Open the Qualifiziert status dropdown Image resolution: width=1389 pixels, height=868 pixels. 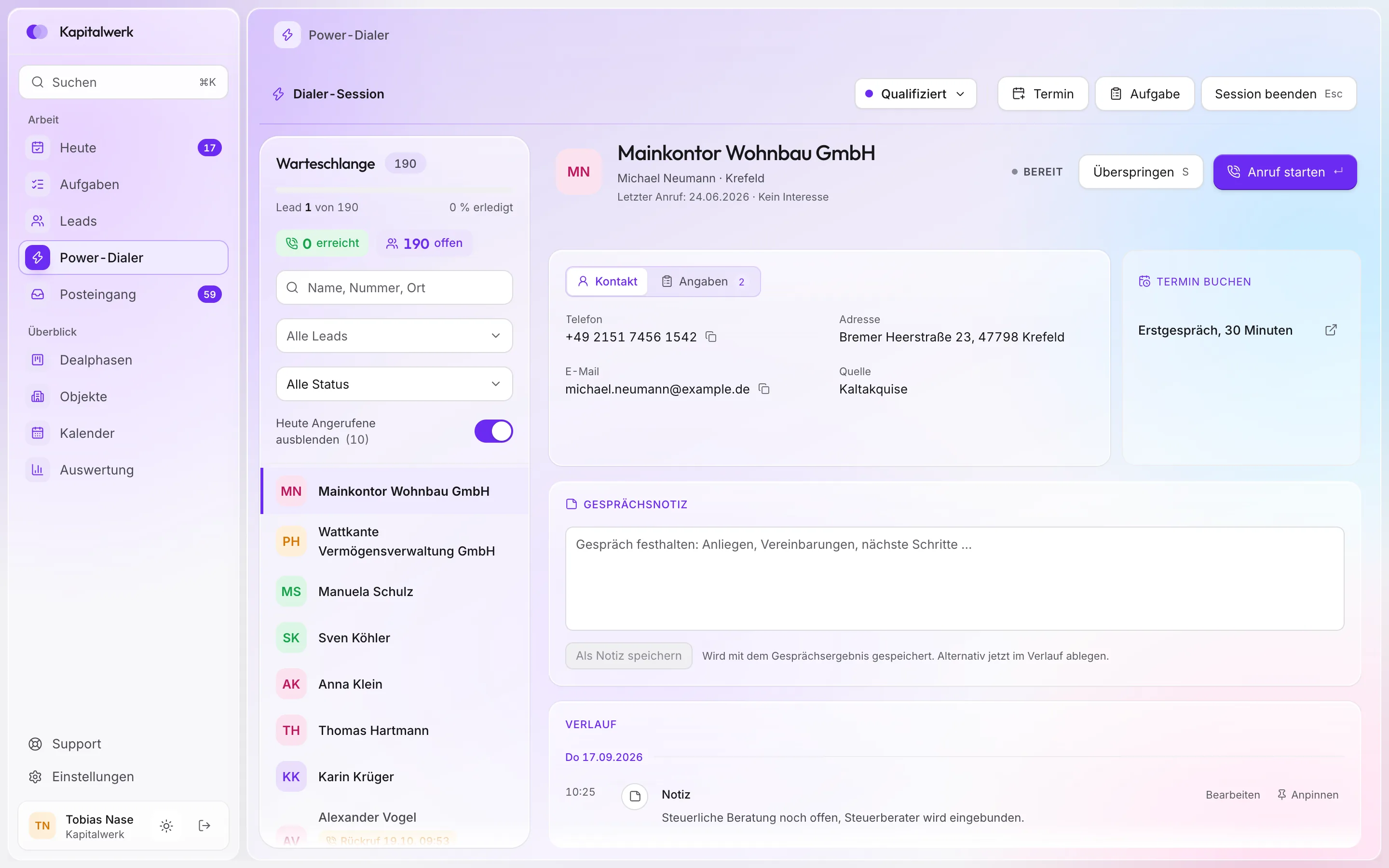tap(915, 94)
